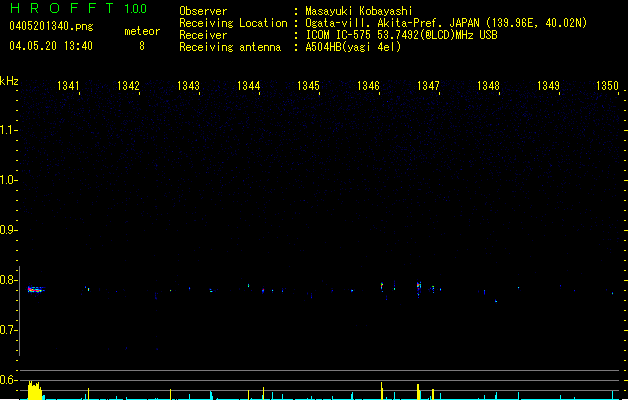Image resolution: width=629 pixels, height=400 pixels.
Task: Click the large yellow power block at the start
Action: 35,390
